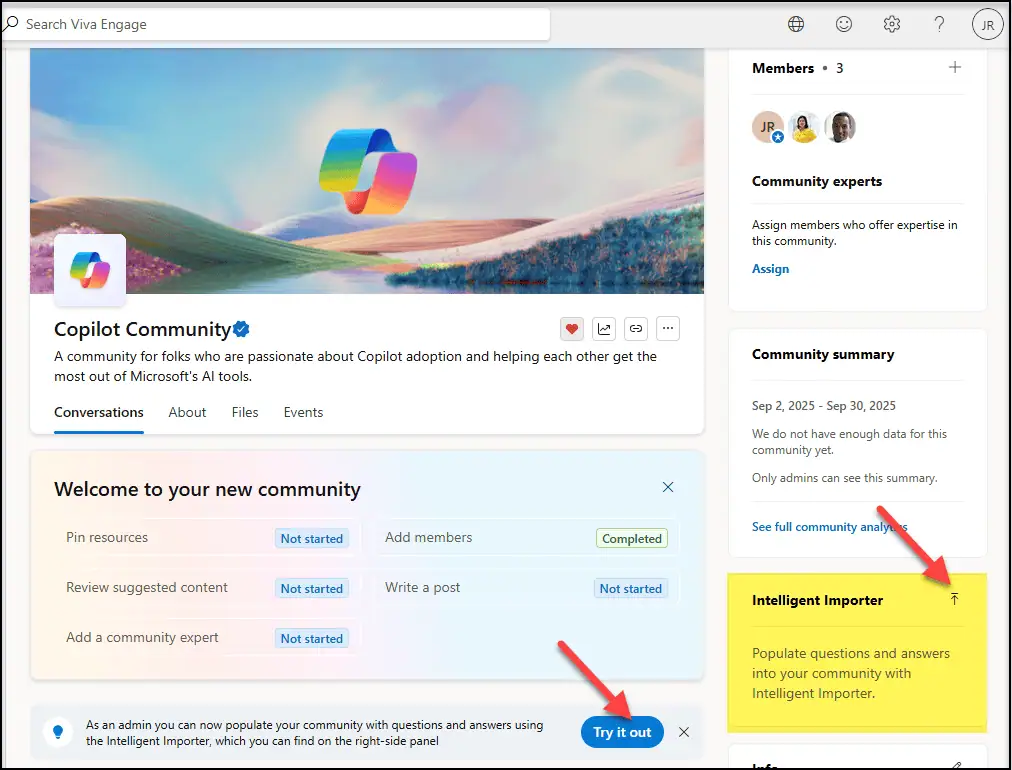Open the Events tab

(x=303, y=412)
